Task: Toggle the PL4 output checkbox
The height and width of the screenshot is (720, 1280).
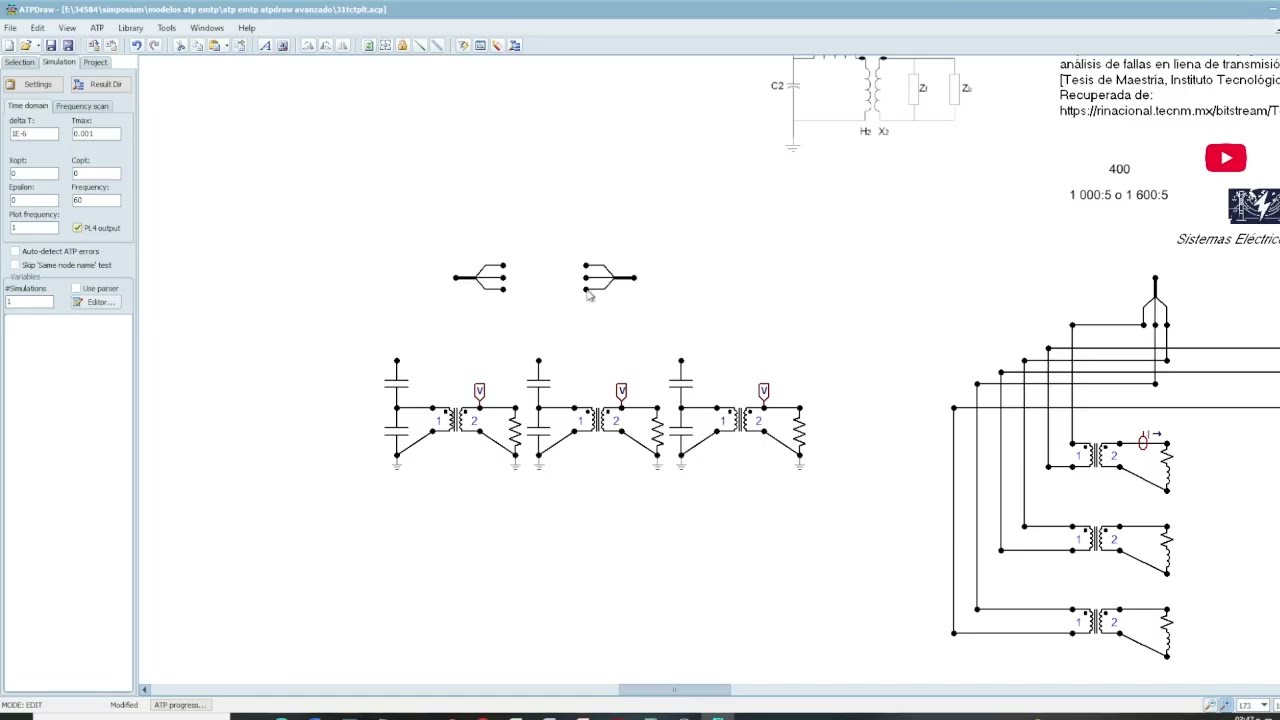Action: (77, 228)
